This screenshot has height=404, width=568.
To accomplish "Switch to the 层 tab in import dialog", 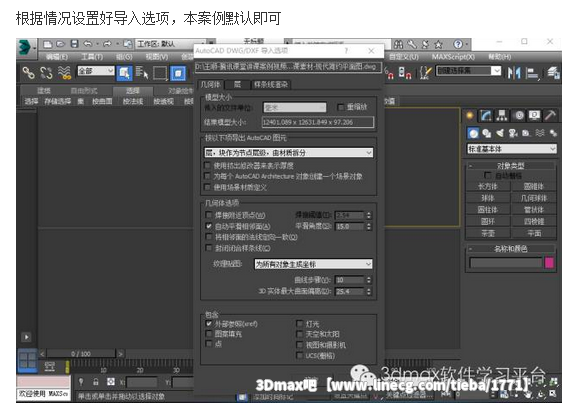I will (x=237, y=84).
